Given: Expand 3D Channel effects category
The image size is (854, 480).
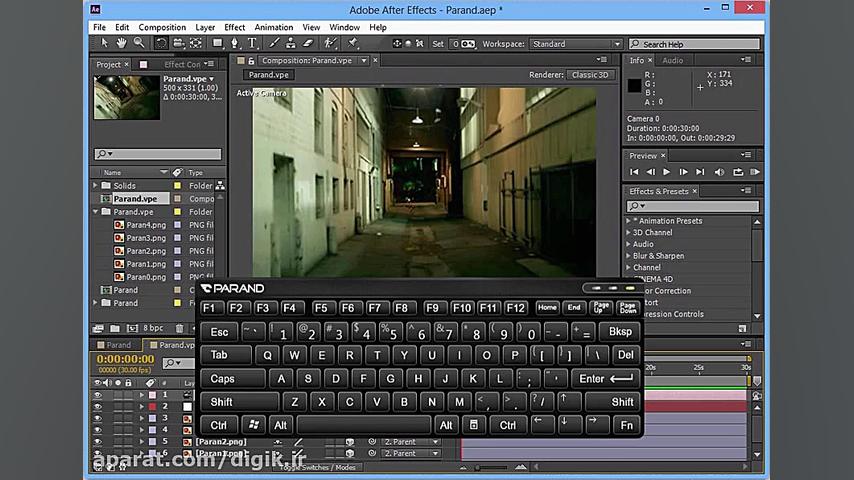Looking at the screenshot, I should click(x=629, y=233).
